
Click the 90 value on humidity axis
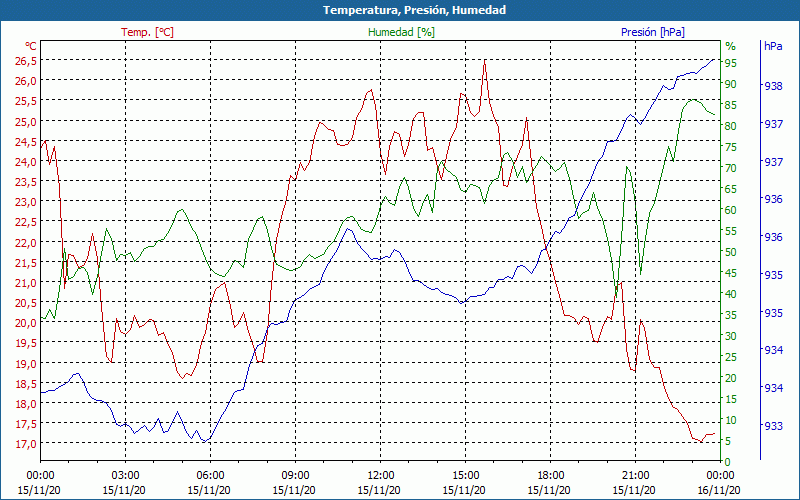pos(731,84)
